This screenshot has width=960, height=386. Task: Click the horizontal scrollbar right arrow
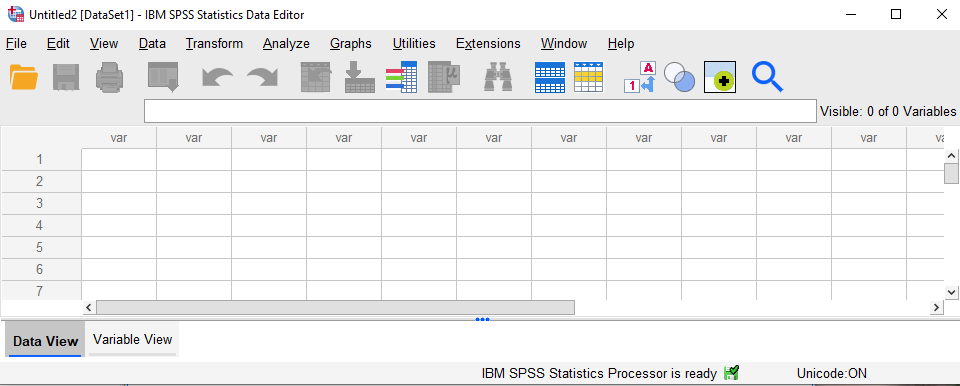(x=936, y=307)
